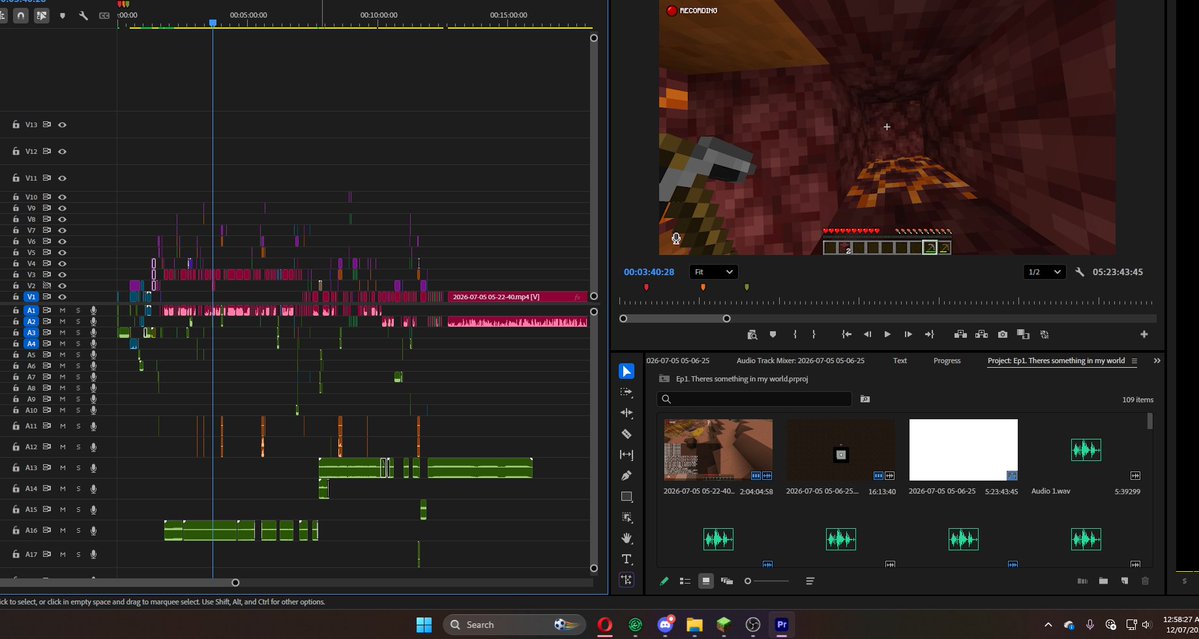The height and width of the screenshot is (639, 1199).
Task: Switch Project panel to Icon View
Action: (x=706, y=581)
